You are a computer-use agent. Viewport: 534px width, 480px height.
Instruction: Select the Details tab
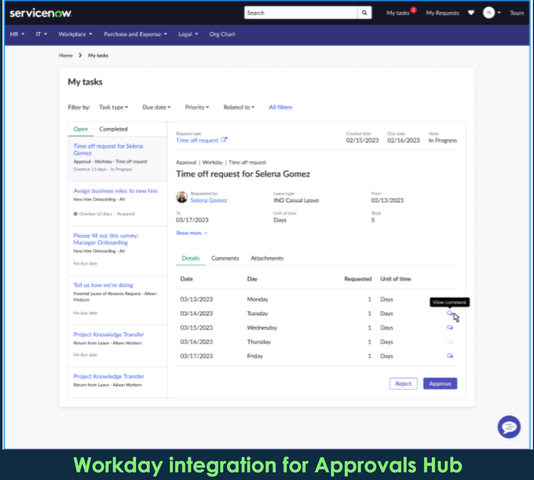pos(191,258)
